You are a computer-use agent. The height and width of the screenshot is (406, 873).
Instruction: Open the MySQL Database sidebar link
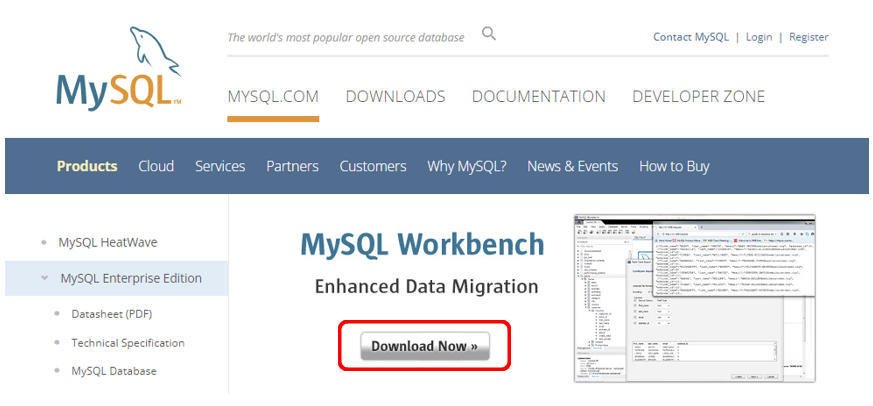click(x=114, y=371)
